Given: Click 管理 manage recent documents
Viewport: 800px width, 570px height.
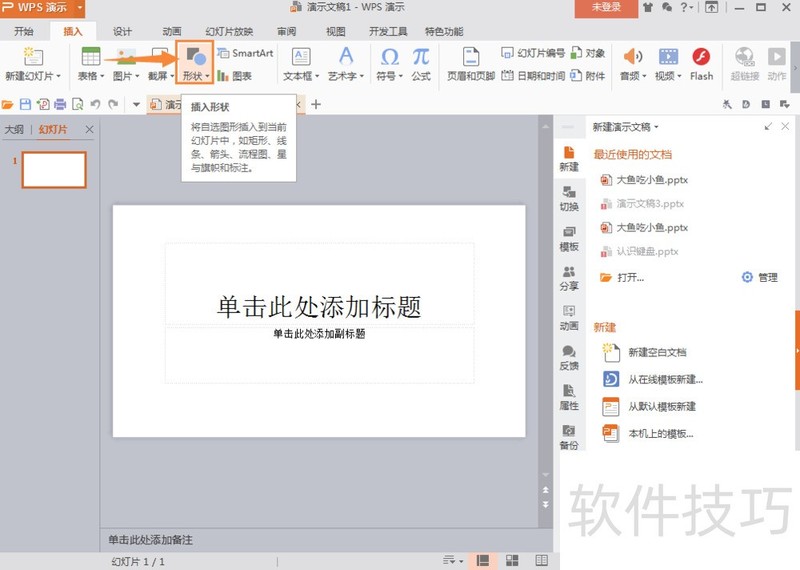Looking at the screenshot, I should coord(760,278).
